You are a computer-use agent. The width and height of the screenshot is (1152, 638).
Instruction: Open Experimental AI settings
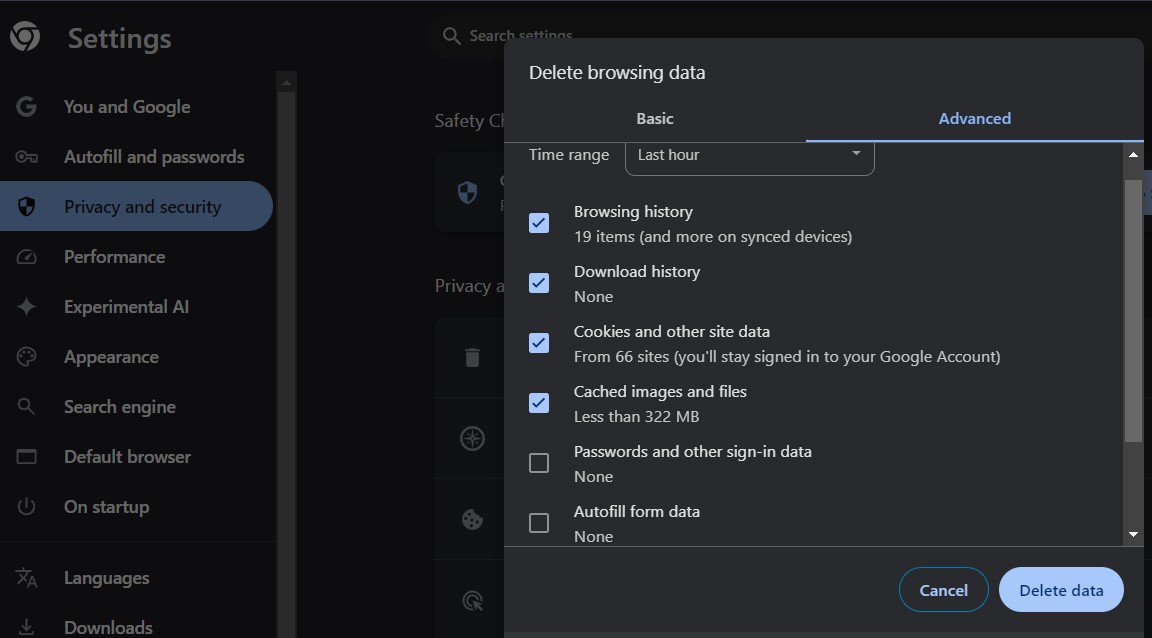click(x=137, y=307)
